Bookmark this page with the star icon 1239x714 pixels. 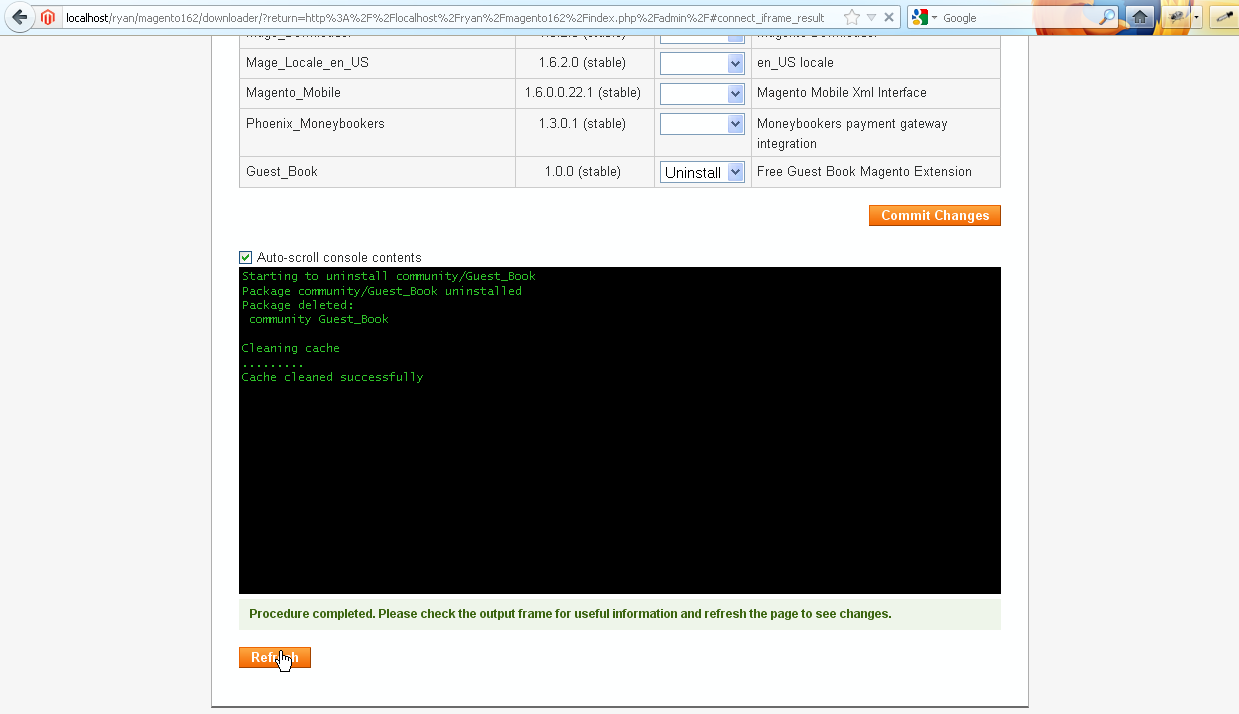[x=851, y=17]
